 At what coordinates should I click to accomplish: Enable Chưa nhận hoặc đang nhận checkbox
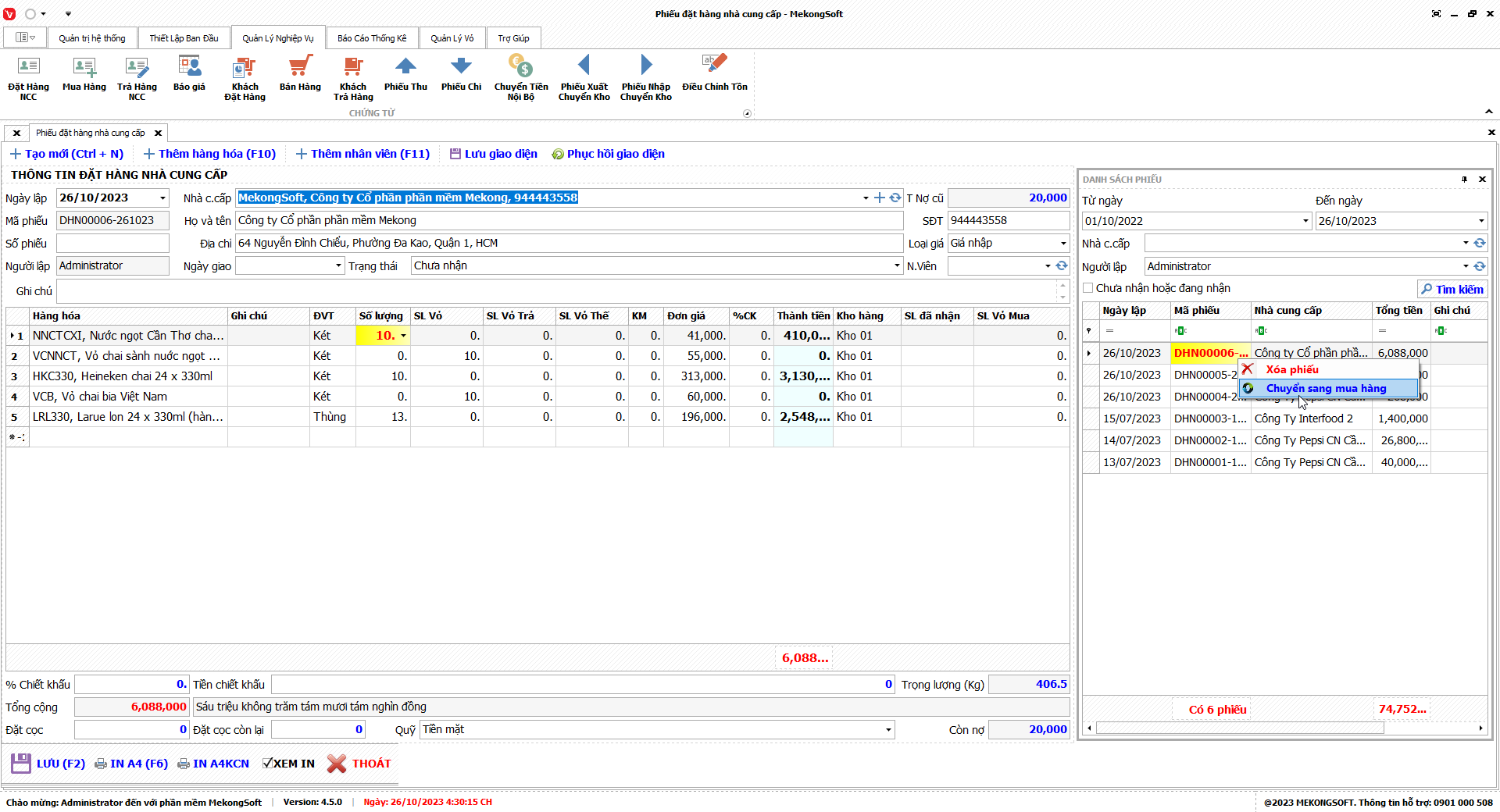pos(1088,288)
